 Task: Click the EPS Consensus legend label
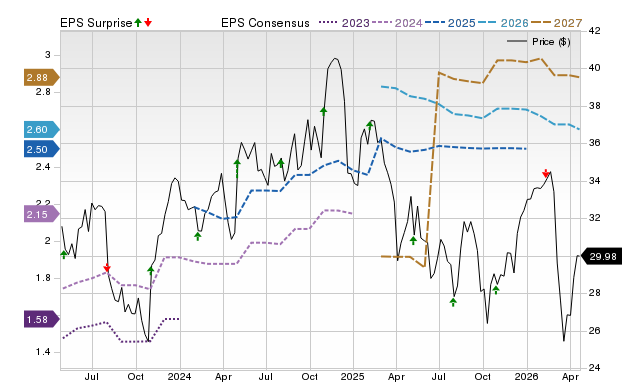coord(265,23)
